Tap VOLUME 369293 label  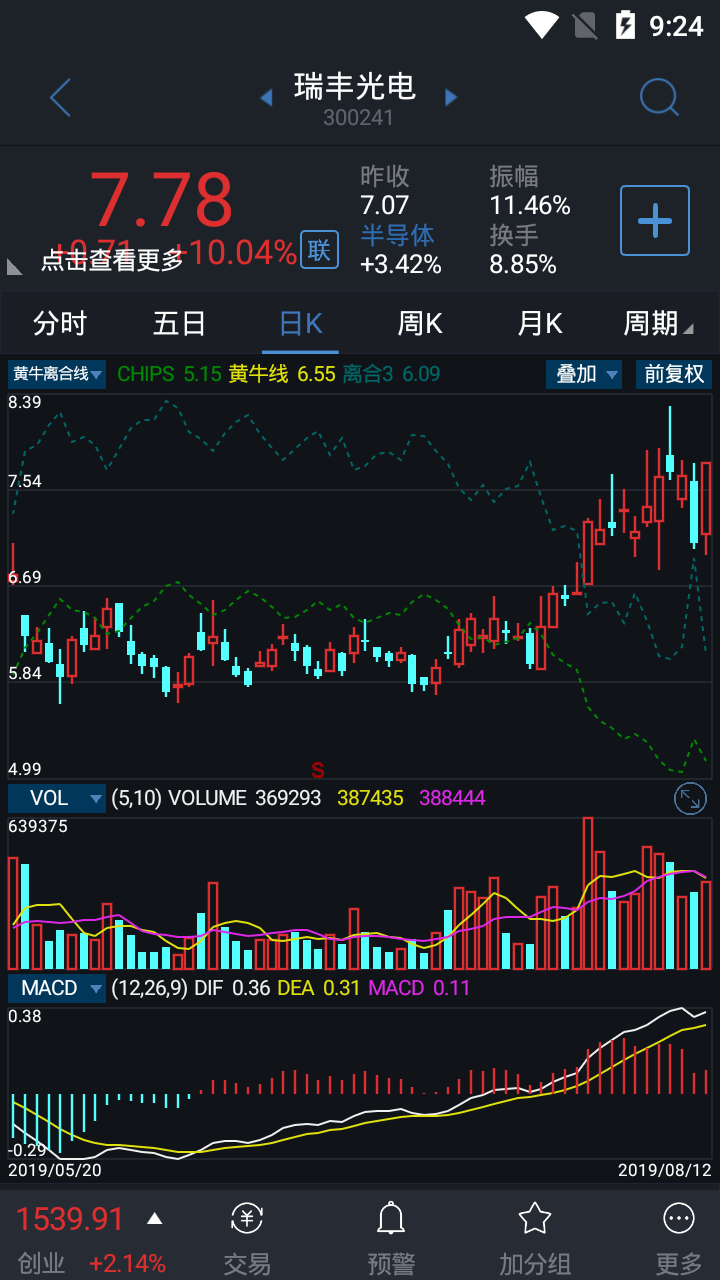coord(245,798)
